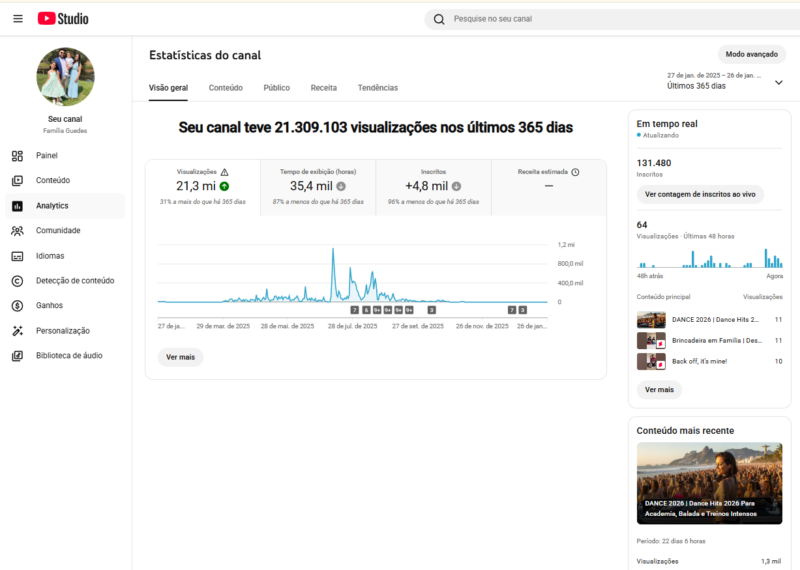Viewport: 800px width, 570px height.
Task: Click the 48h atrás label
Action: [x=649, y=276]
